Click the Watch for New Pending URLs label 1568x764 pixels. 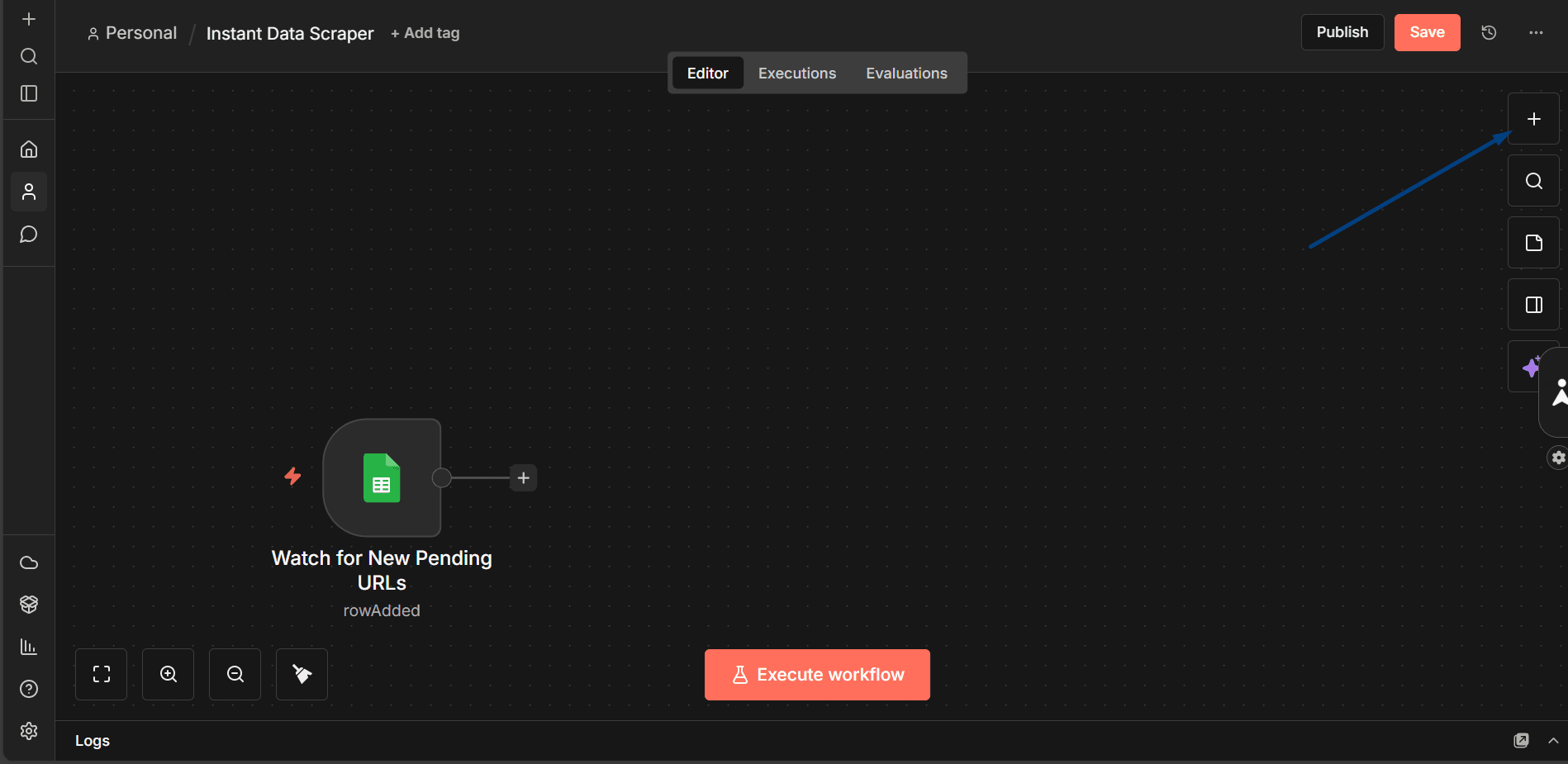pos(382,570)
